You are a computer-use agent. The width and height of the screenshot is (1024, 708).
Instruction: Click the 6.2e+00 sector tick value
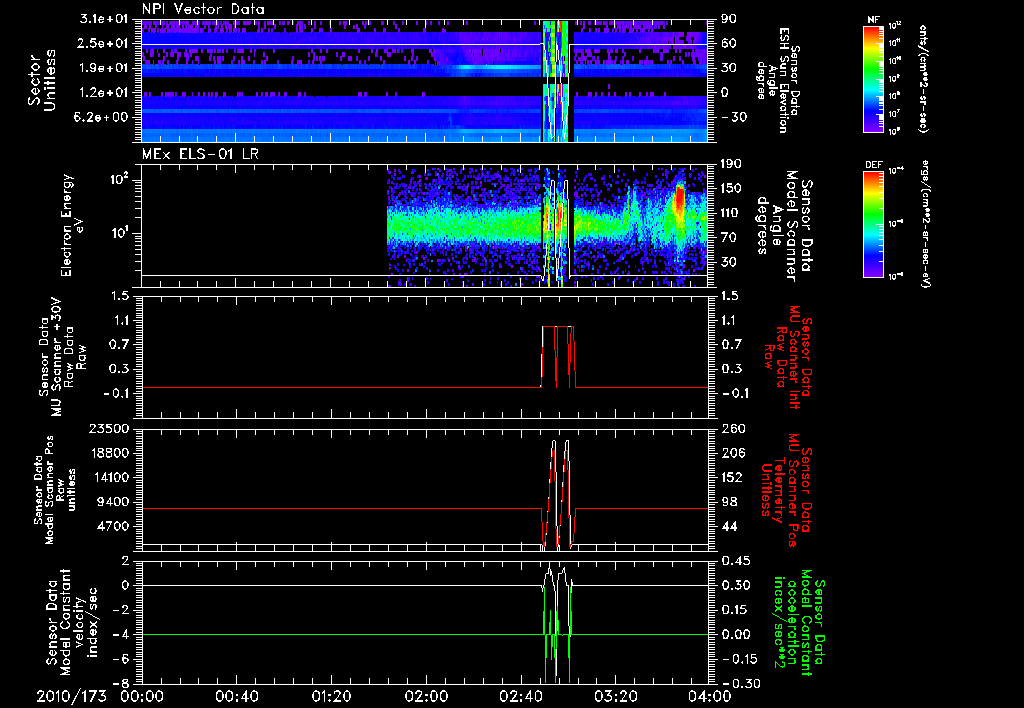point(102,117)
